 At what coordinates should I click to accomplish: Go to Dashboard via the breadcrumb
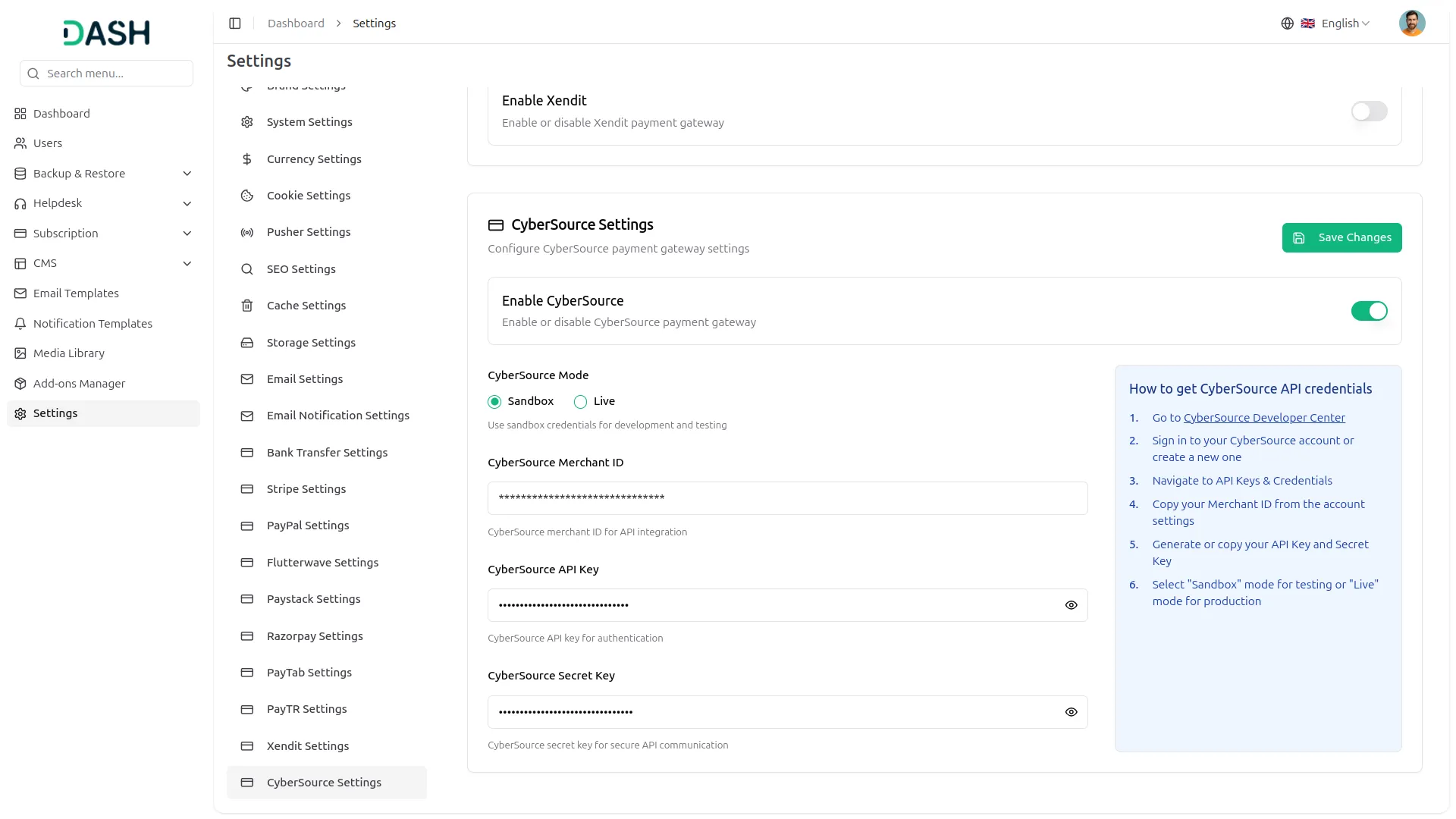pyautogui.click(x=295, y=23)
